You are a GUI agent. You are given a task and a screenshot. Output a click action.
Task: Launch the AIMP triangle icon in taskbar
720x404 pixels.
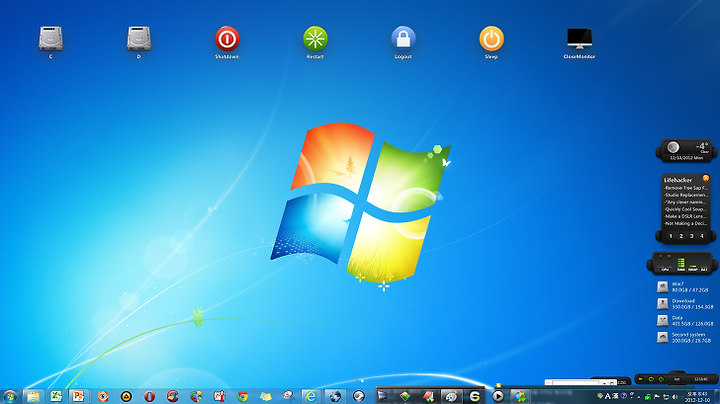click(x=126, y=396)
